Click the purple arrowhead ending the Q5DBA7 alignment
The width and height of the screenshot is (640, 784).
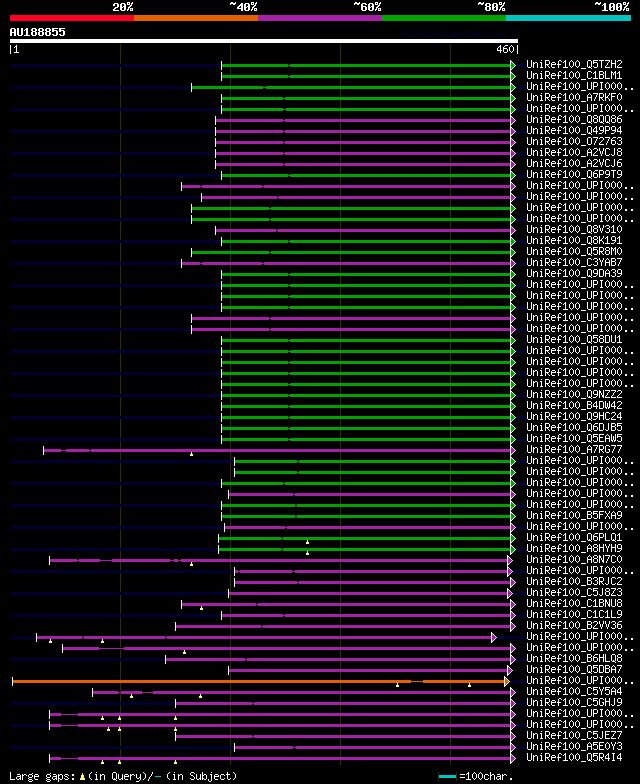[x=510, y=670]
